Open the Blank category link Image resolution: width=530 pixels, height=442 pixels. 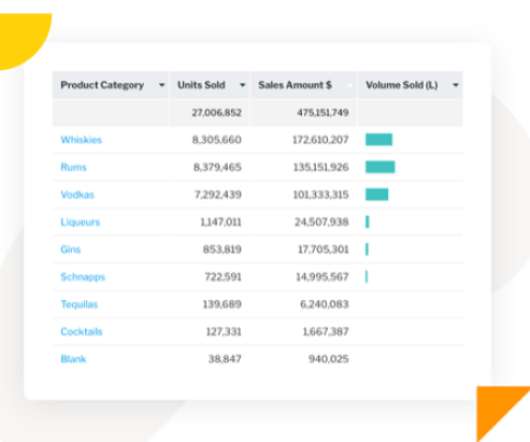(73, 359)
